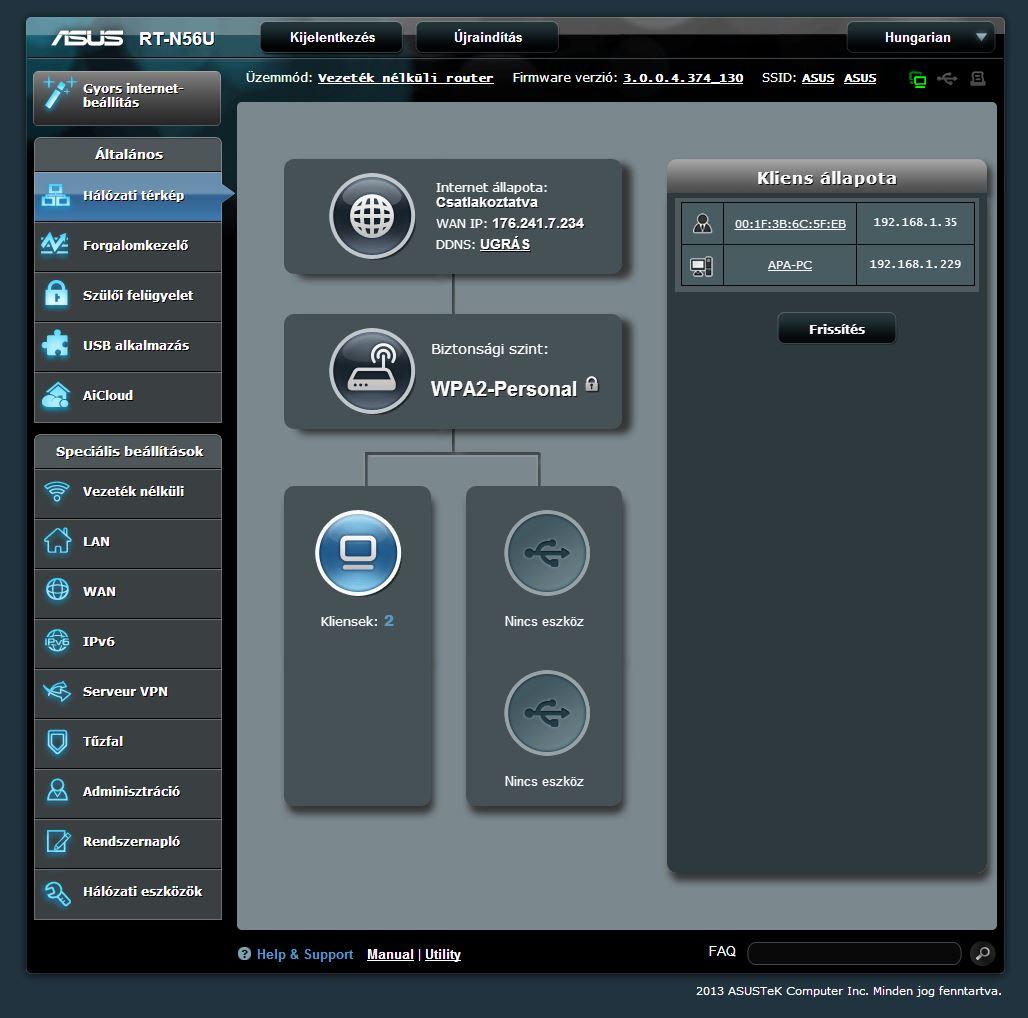Viewport: 1028px width, 1018px height.
Task: Click the Help & Support question icon
Action: tap(244, 954)
